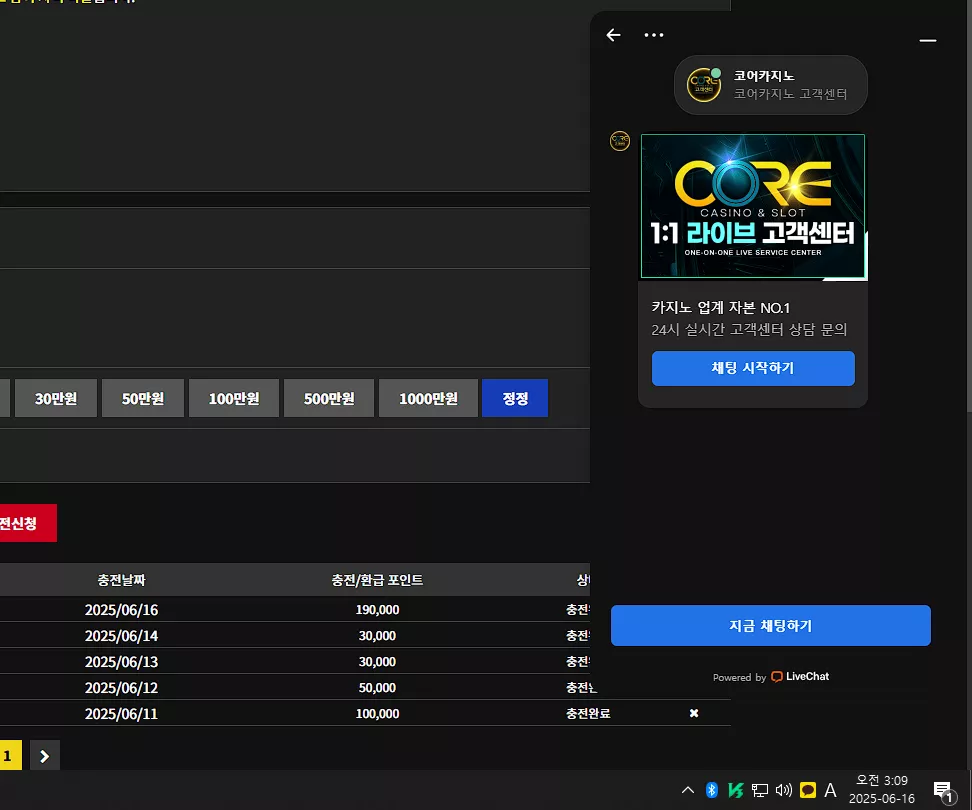Click the 코어카지노 고객센터 header pill
The image size is (972, 810).
[x=771, y=85]
